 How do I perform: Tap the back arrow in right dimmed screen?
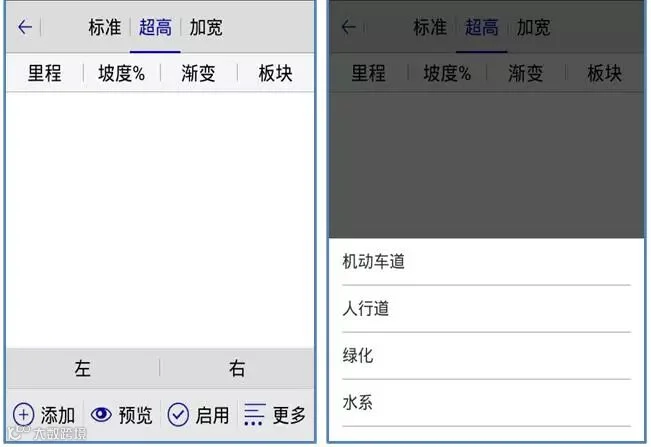pos(348,27)
